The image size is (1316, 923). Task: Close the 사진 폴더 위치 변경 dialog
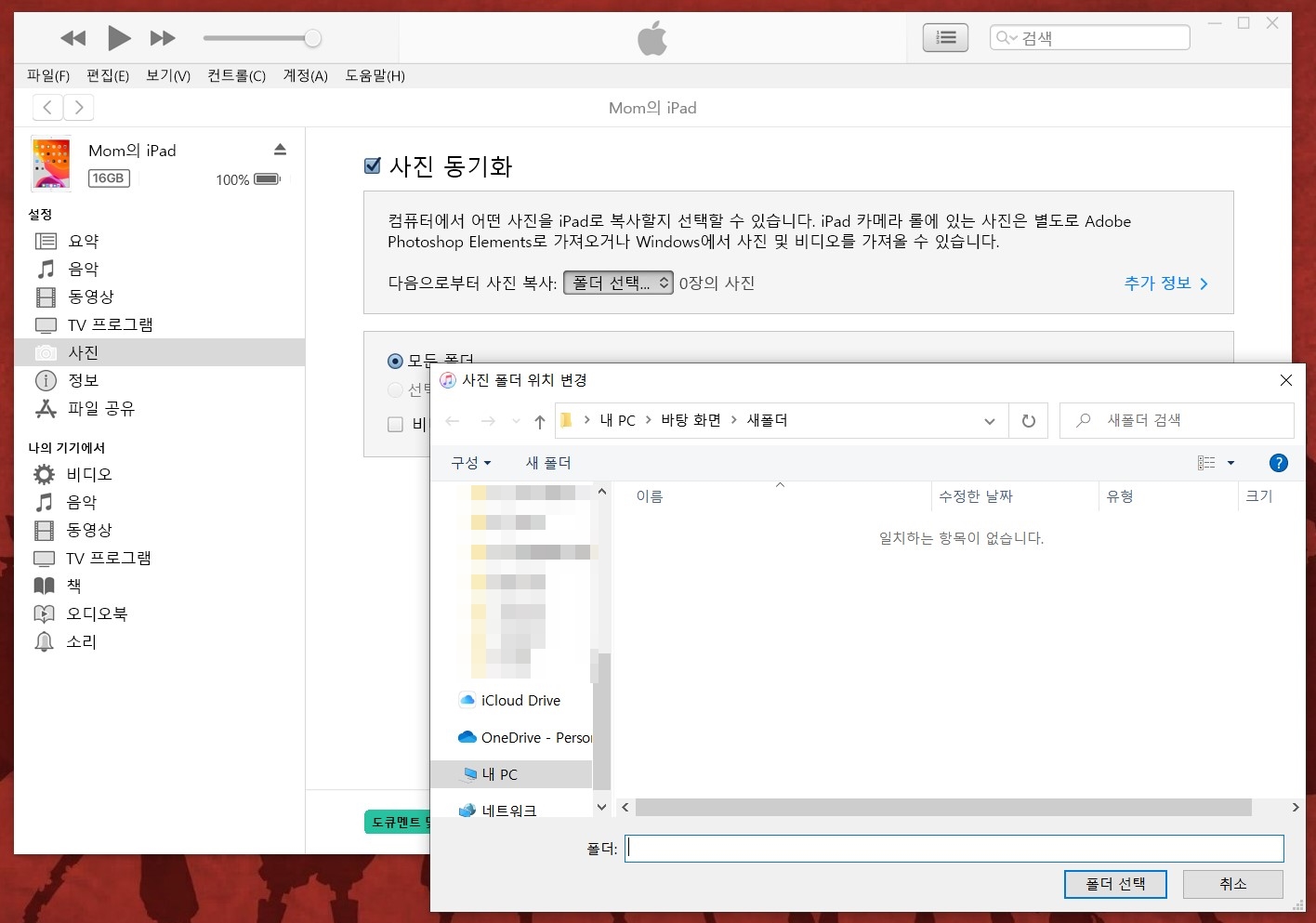[1286, 380]
